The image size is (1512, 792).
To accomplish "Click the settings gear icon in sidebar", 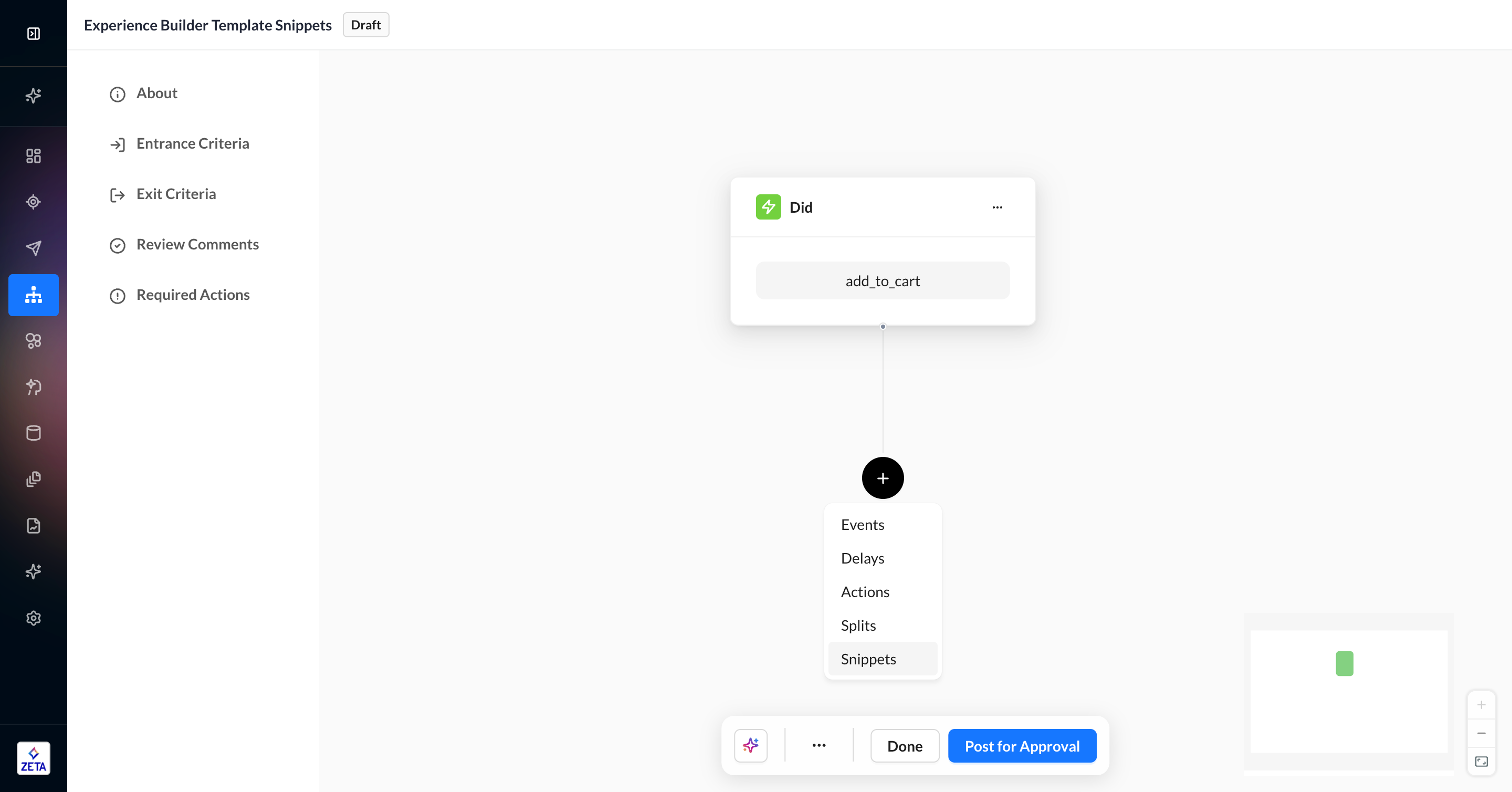I will click(34, 618).
